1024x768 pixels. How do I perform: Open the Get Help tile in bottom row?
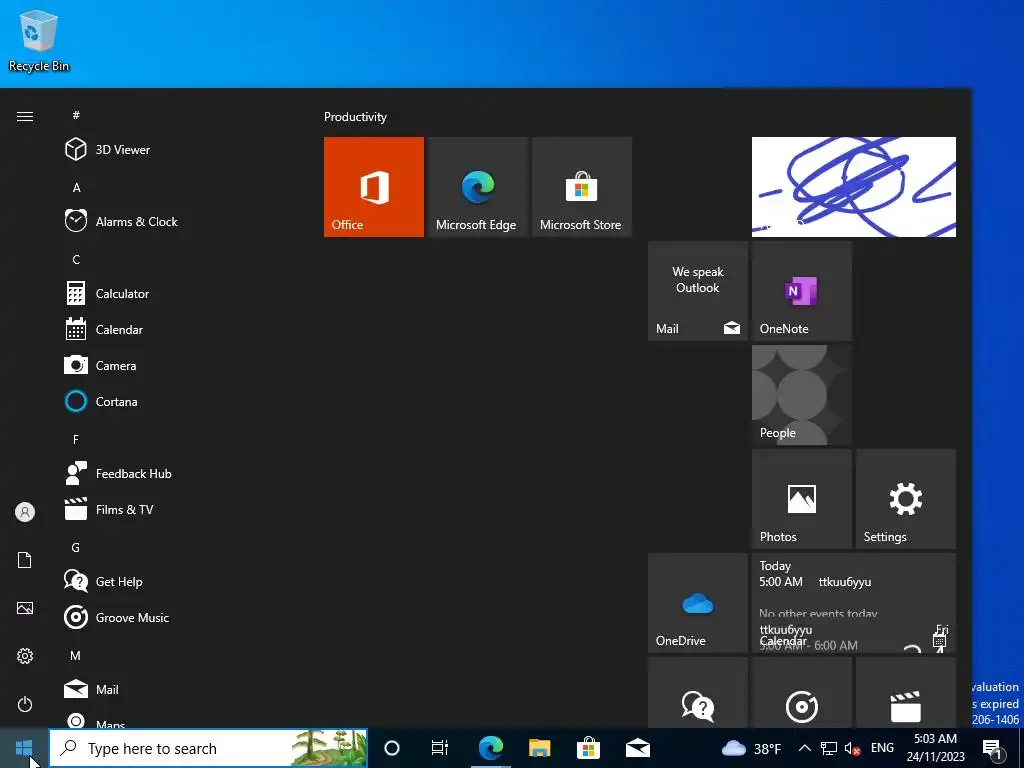coord(697,692)
